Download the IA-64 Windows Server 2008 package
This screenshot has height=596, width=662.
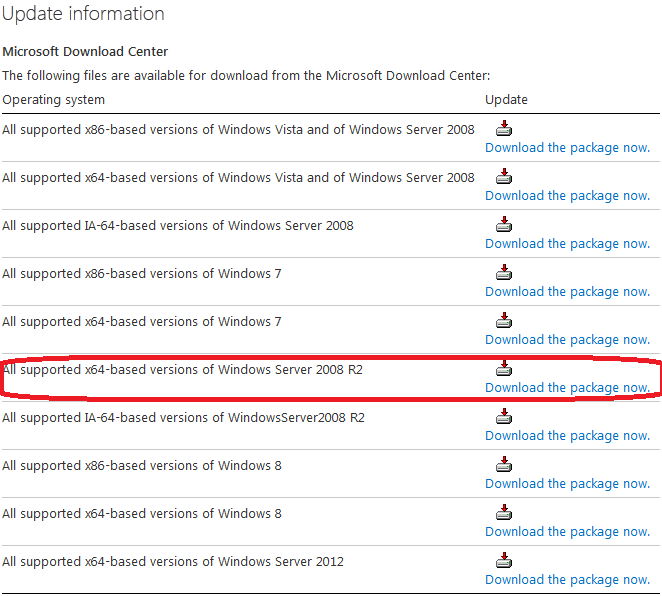pyautogui.click(x=567, y=244)
